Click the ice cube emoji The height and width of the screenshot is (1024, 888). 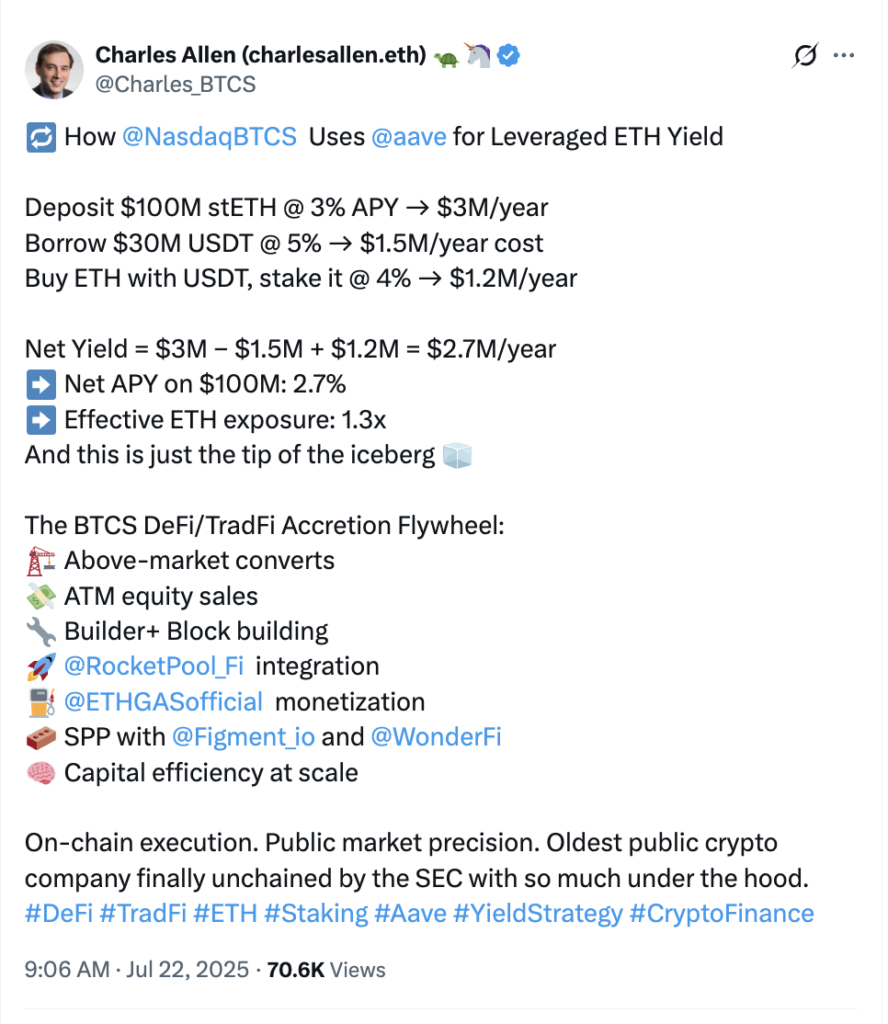[457, 457]
